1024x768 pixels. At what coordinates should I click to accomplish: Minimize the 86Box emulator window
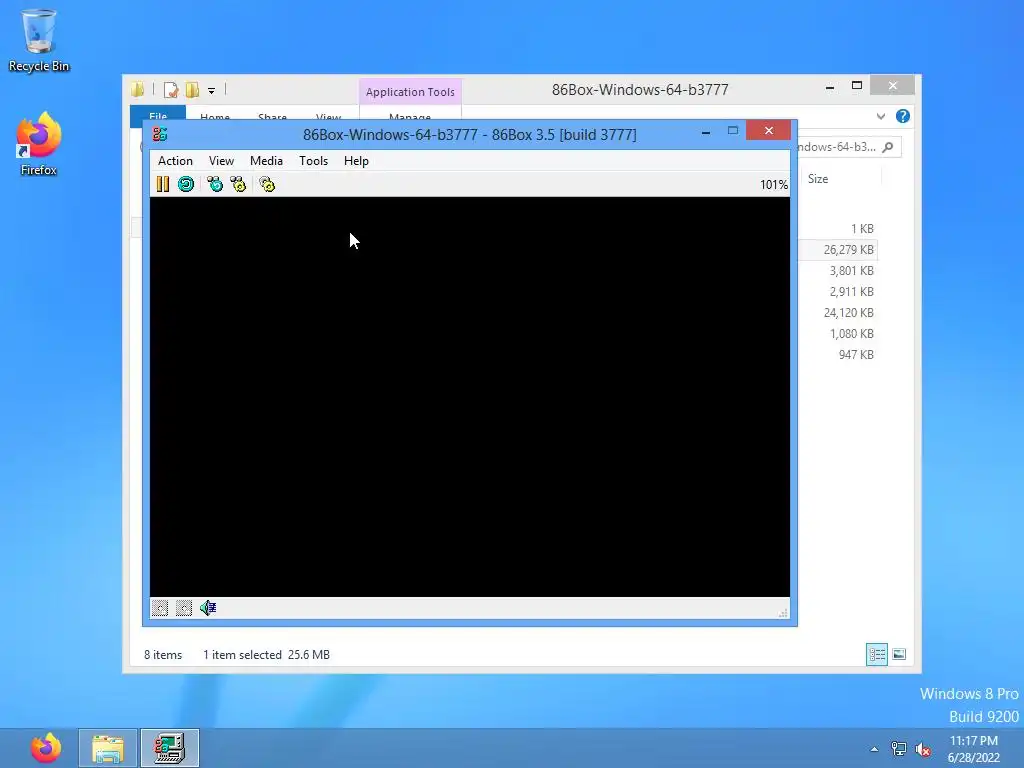[705, 132]
